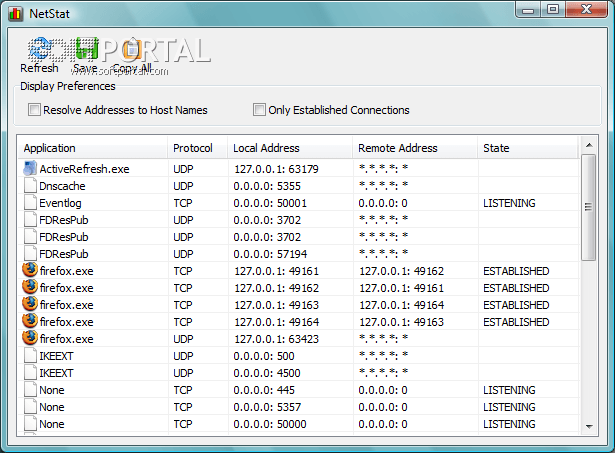Click remote address 127.0.0.1: 49164
Screen dimensions: 615x453
[402, 305]
